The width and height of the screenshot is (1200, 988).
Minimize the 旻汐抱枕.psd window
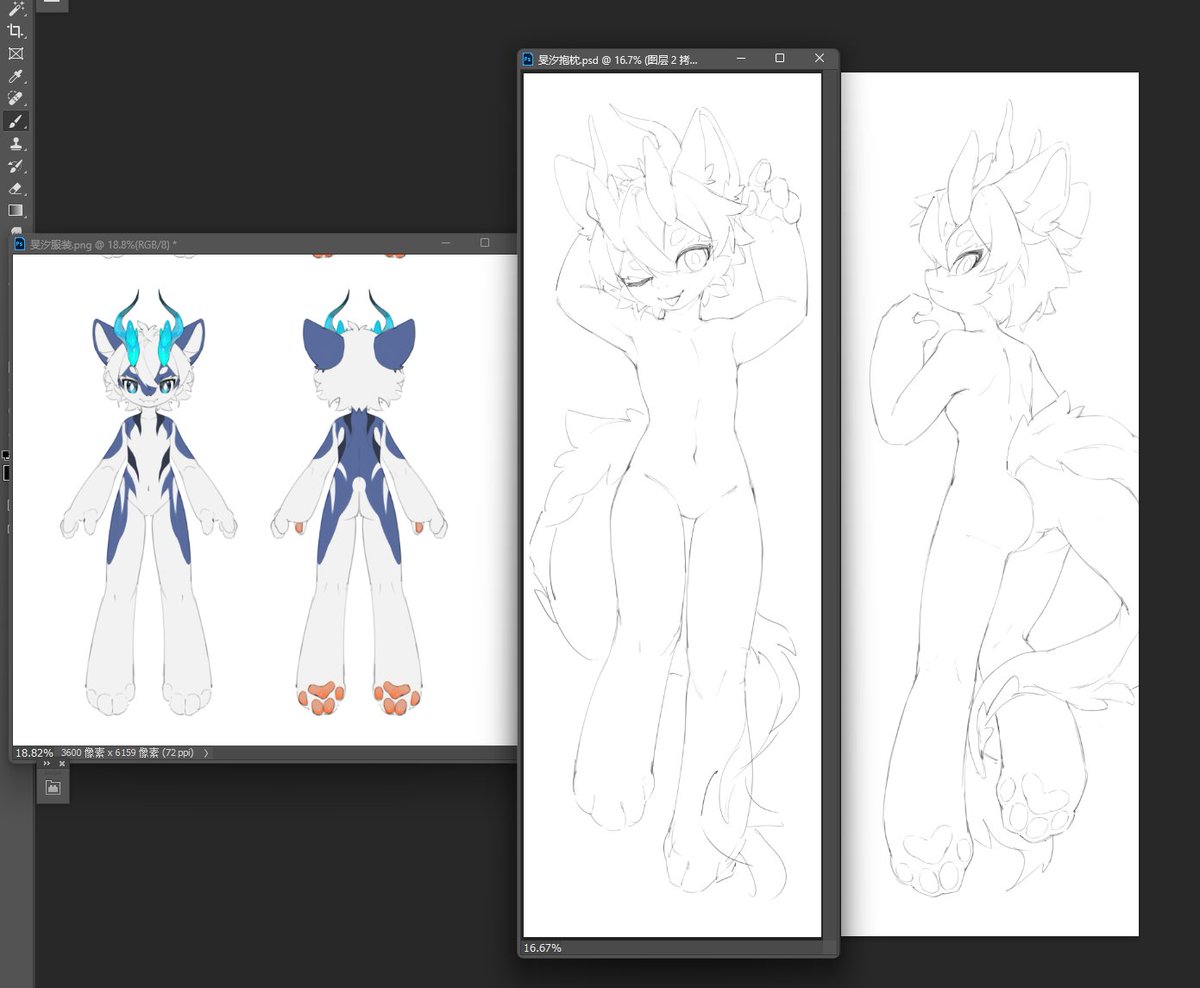click(742, 59)
